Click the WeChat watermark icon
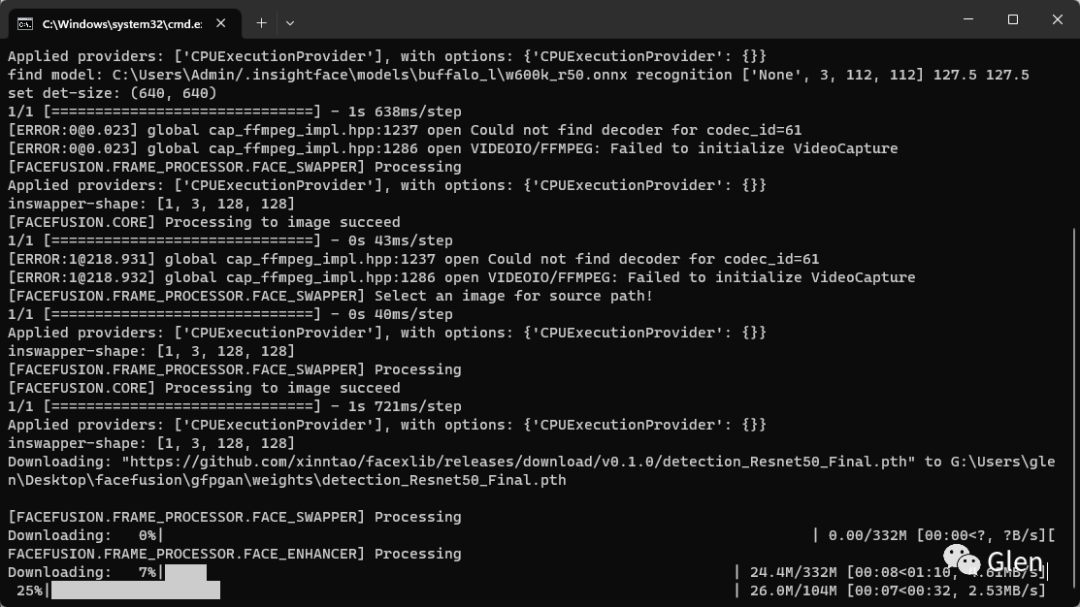Image resolution: width=1080 pixels, height=607 pixels. (962, 559)
